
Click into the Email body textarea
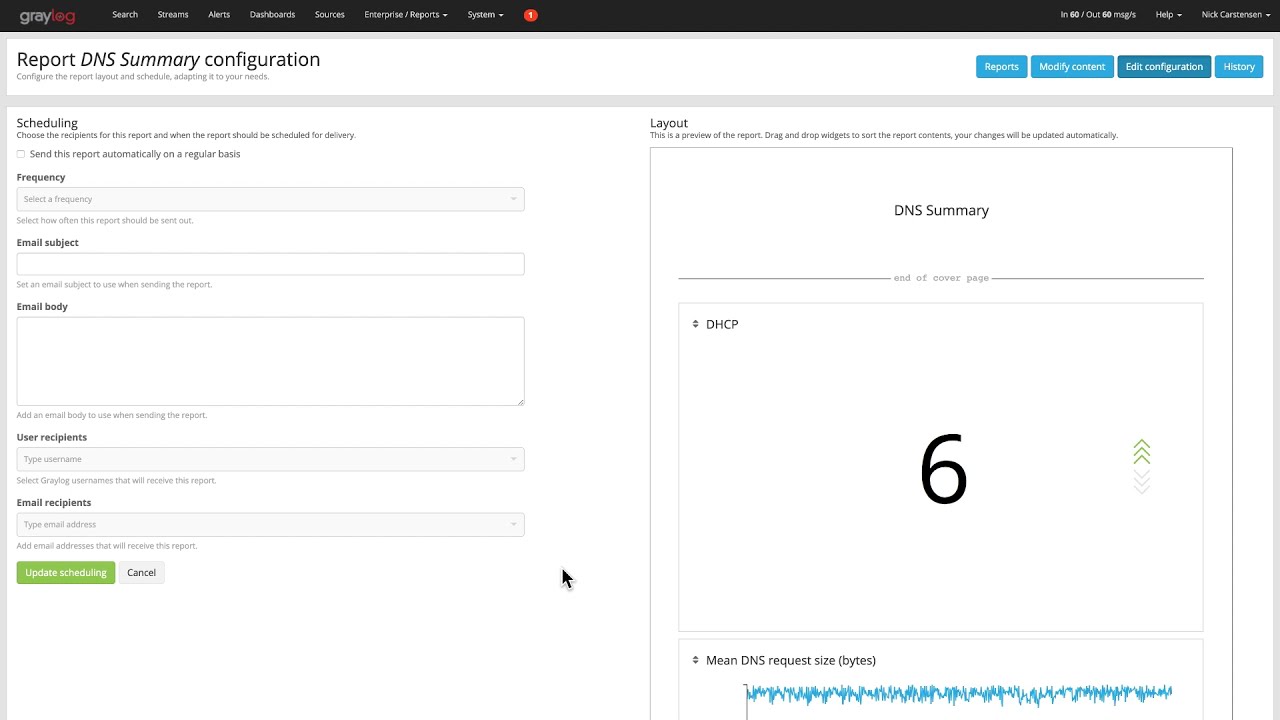pos(270,361)
